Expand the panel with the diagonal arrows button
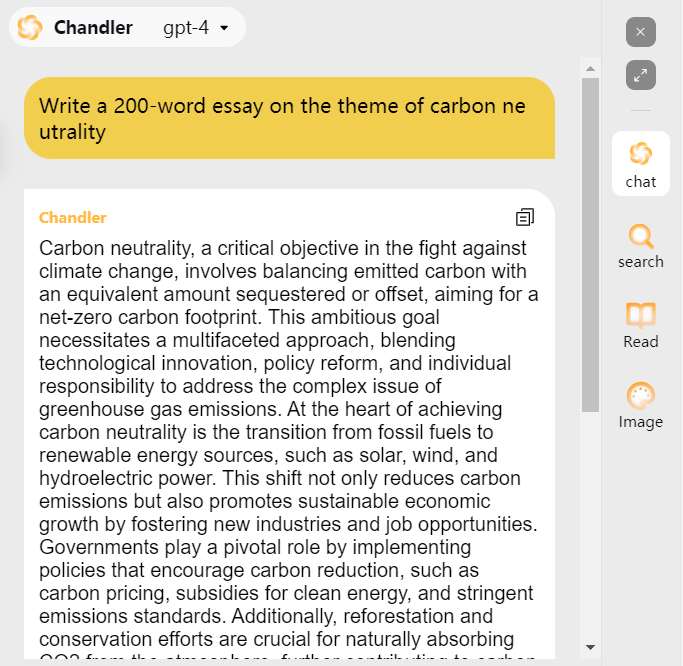Screen dimensions: 683x666 click(x=641, y=74)
